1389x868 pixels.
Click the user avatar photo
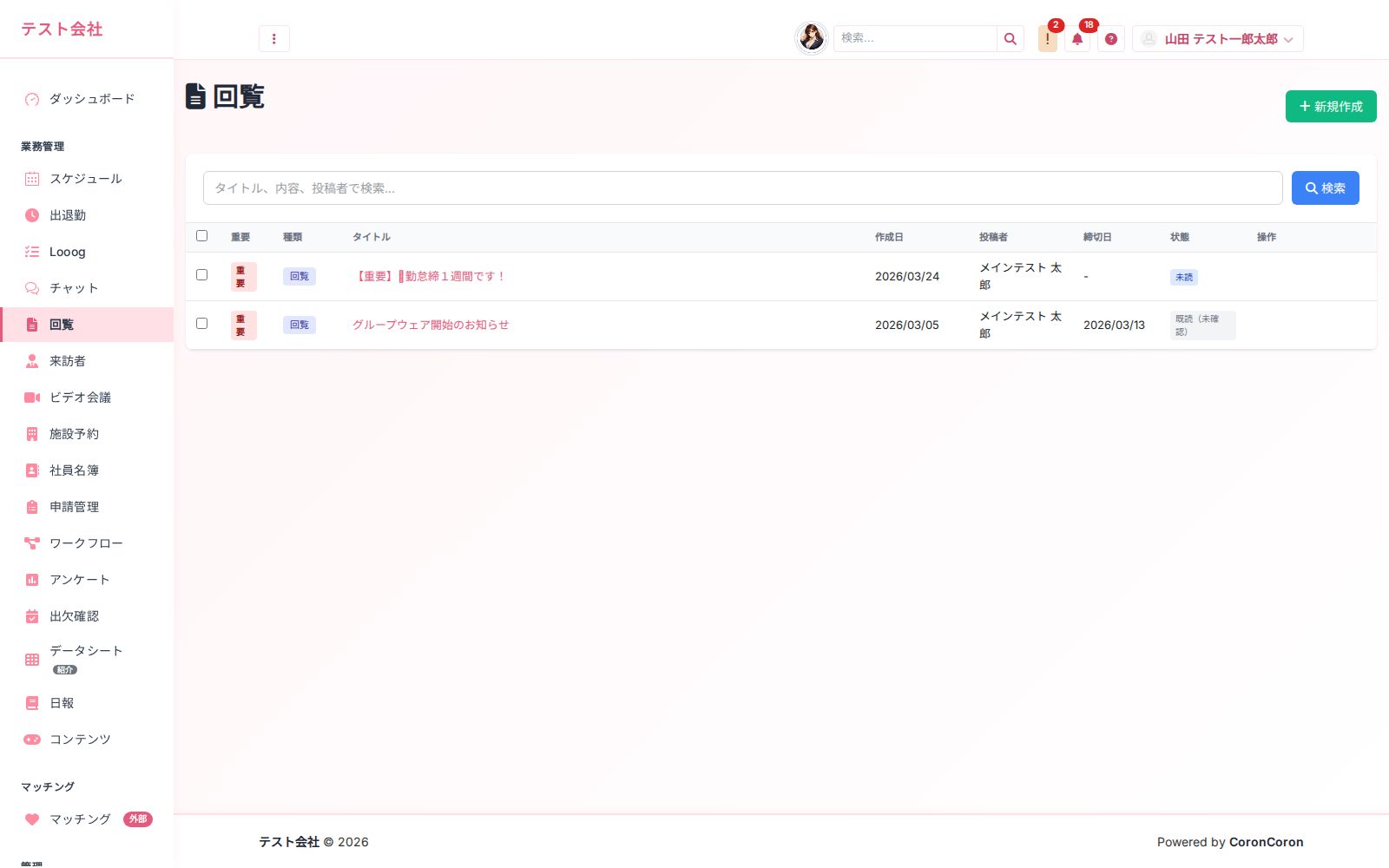click(812, 38)
